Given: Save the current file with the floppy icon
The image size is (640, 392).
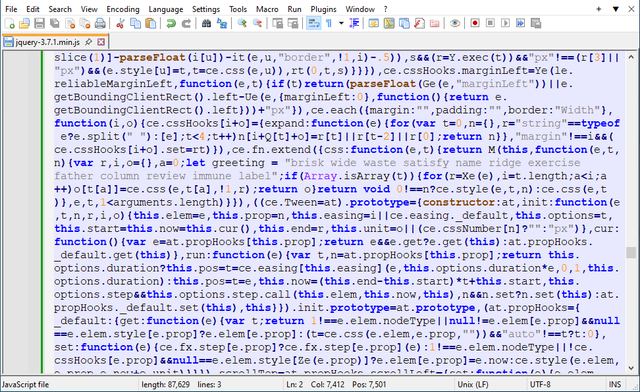Looking at the screenshot, I should [39, 23].
